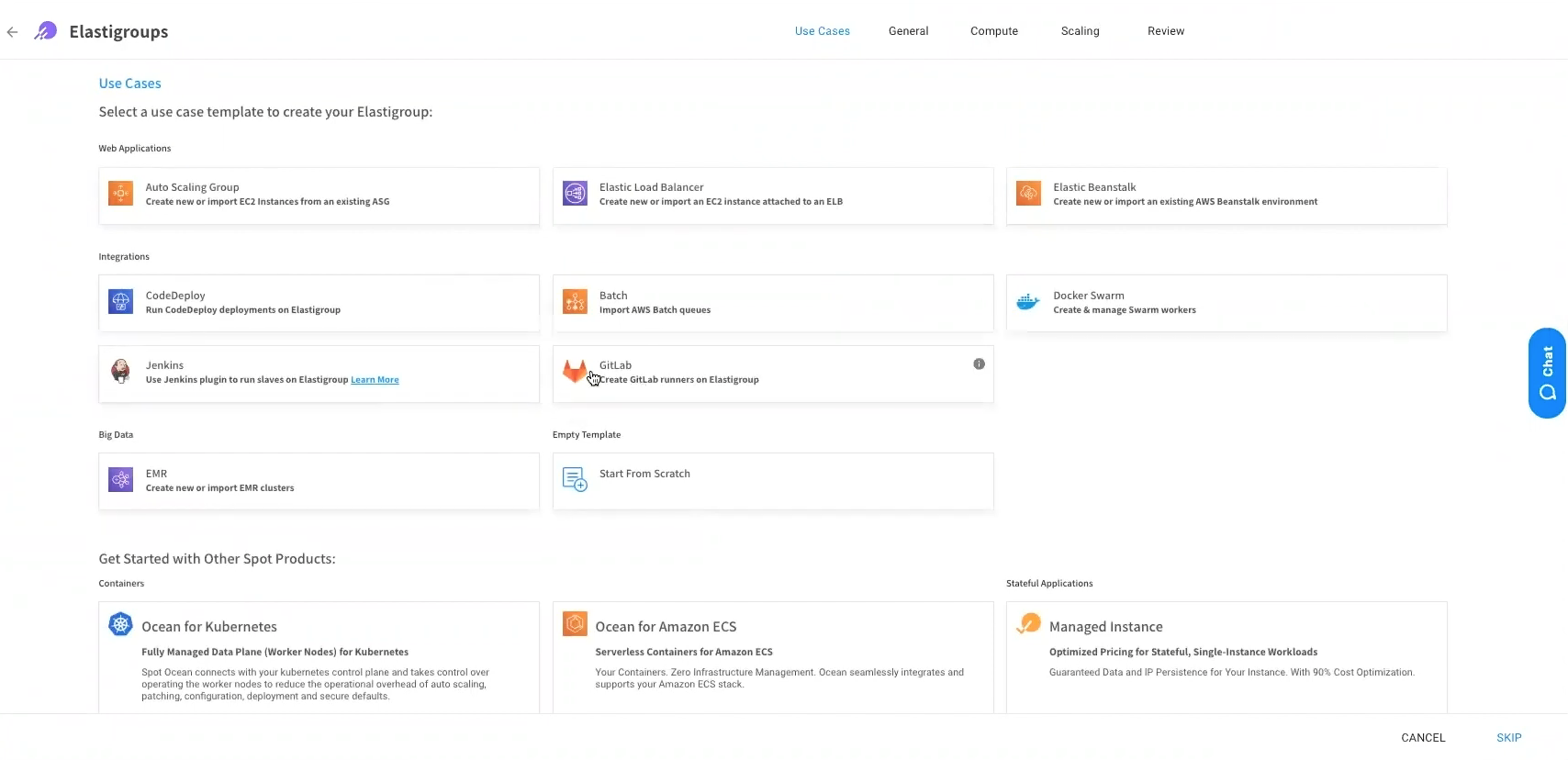Click the Jenkins butler icon
This screenshot has height=760, width=1568.
coord(120,372)
